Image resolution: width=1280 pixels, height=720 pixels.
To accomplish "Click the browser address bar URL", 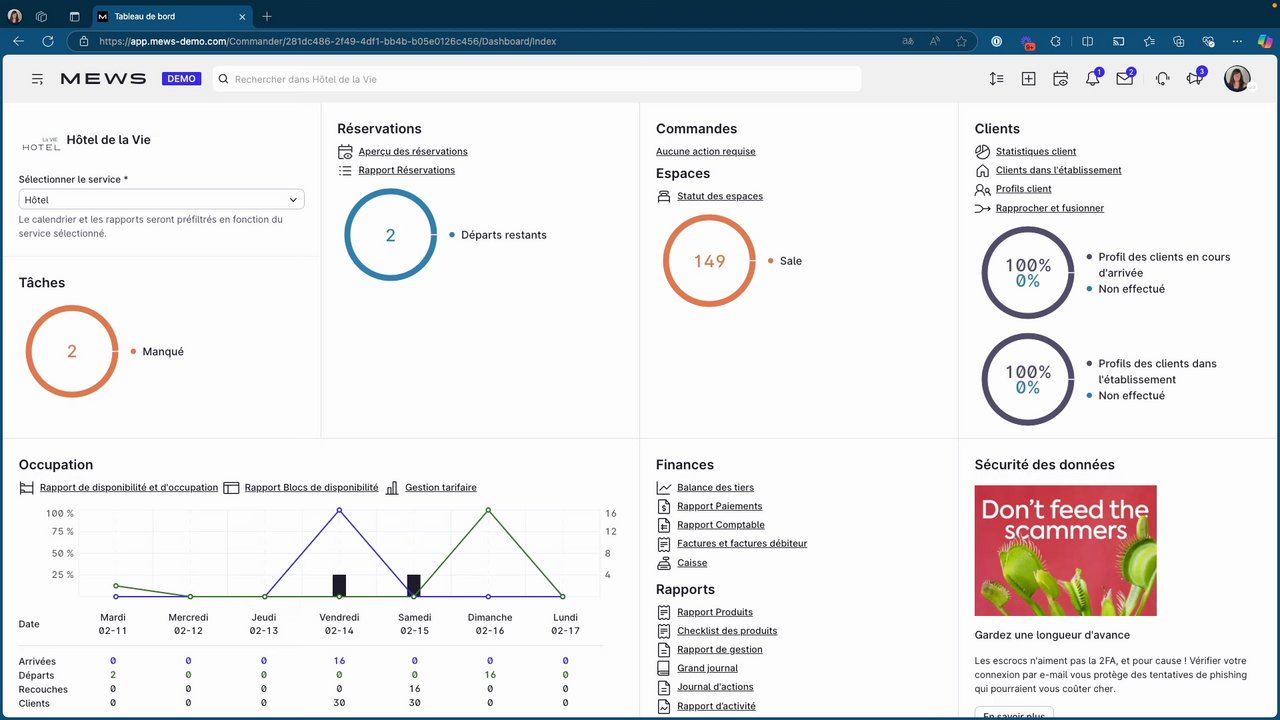I will tap(328, 41).
